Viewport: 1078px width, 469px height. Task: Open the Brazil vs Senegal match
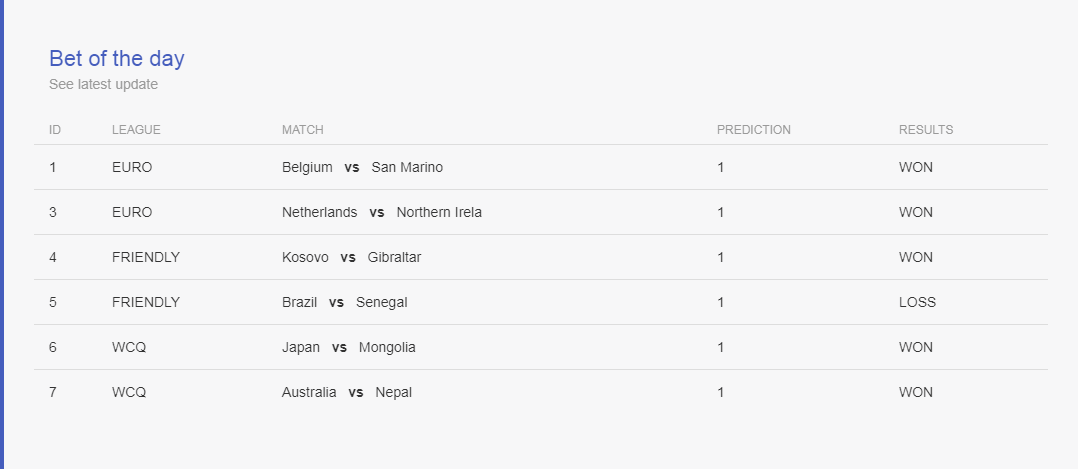click(344, 303)
